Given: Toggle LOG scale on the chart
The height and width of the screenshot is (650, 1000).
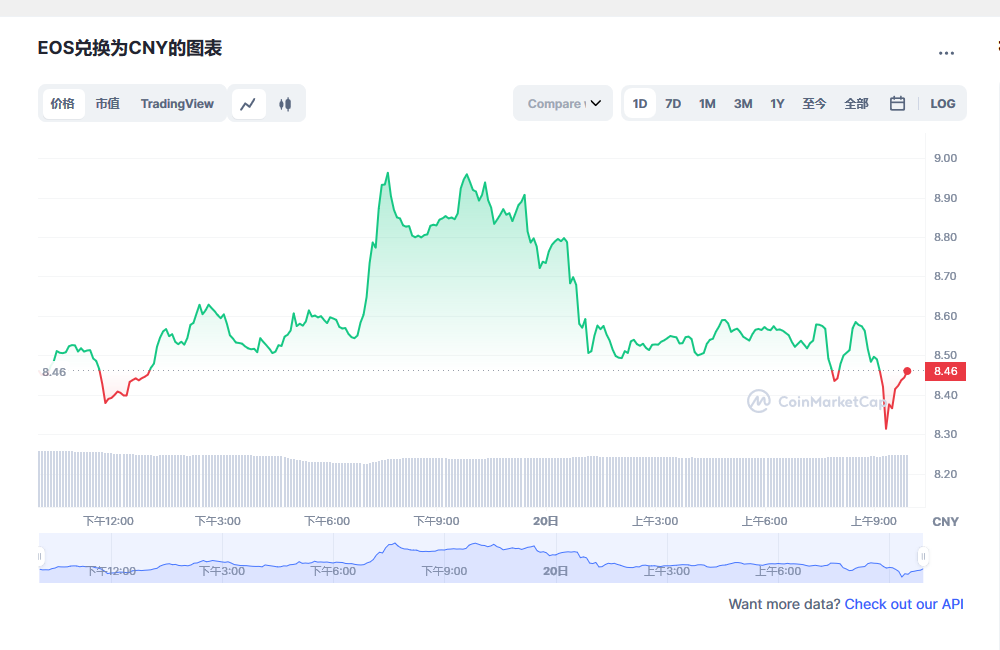Looking at the screenshot, I should [942, 103].
